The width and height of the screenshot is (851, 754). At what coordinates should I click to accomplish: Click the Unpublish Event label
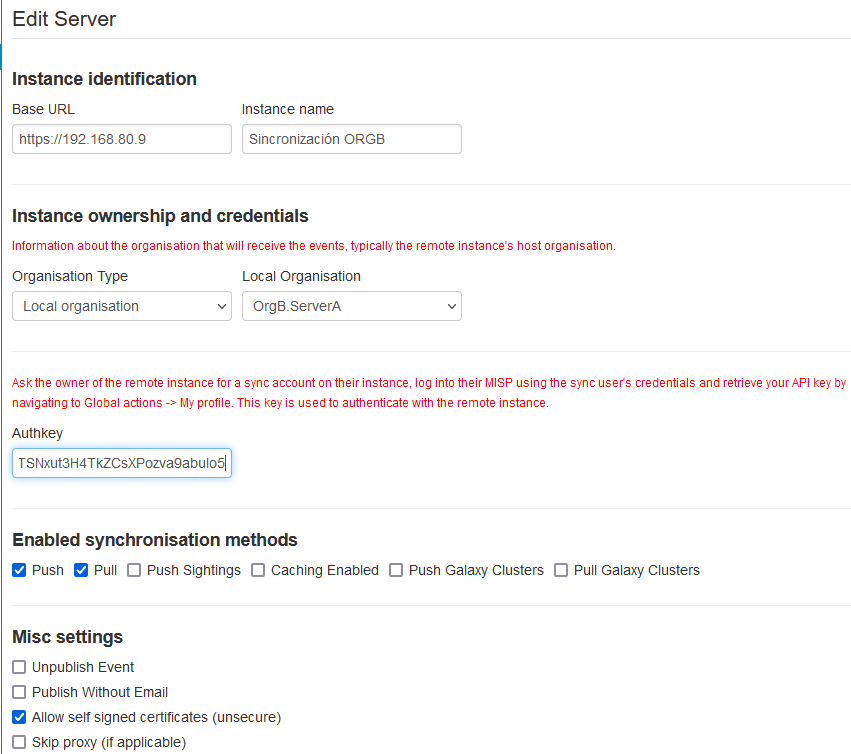[x=83, y=667]
